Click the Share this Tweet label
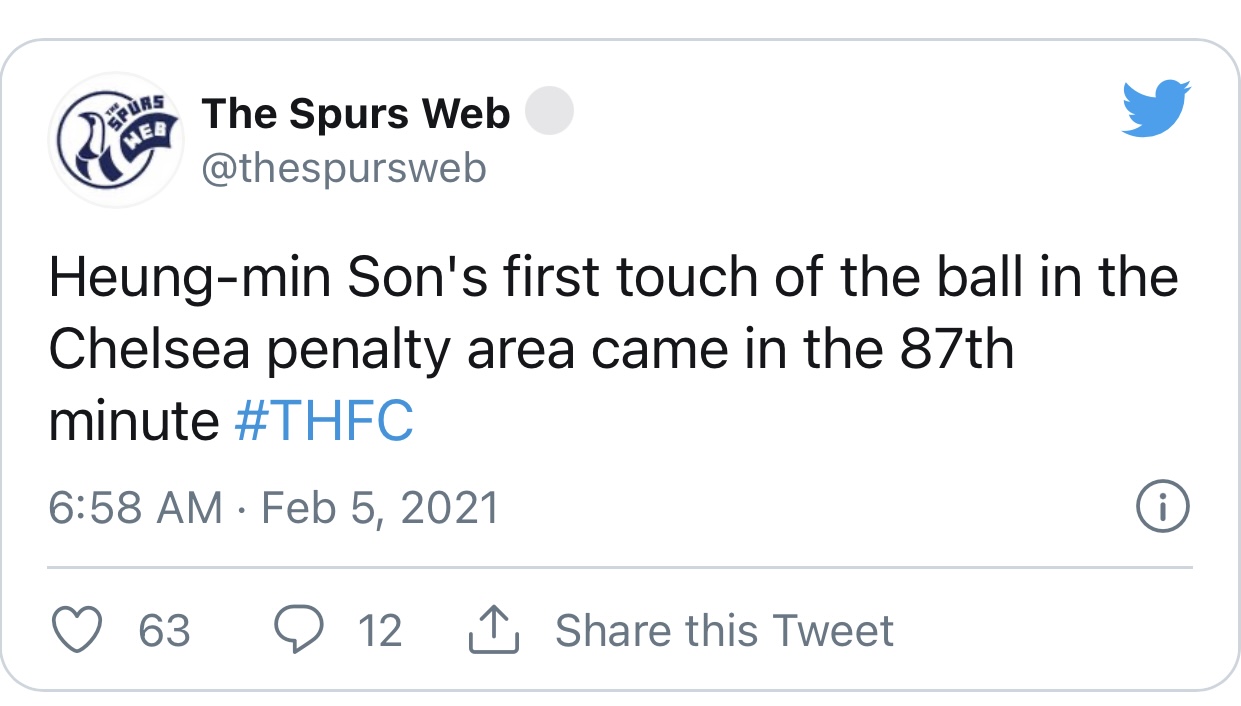Viewport: 1241px width, 706px height. click(724, 631)
